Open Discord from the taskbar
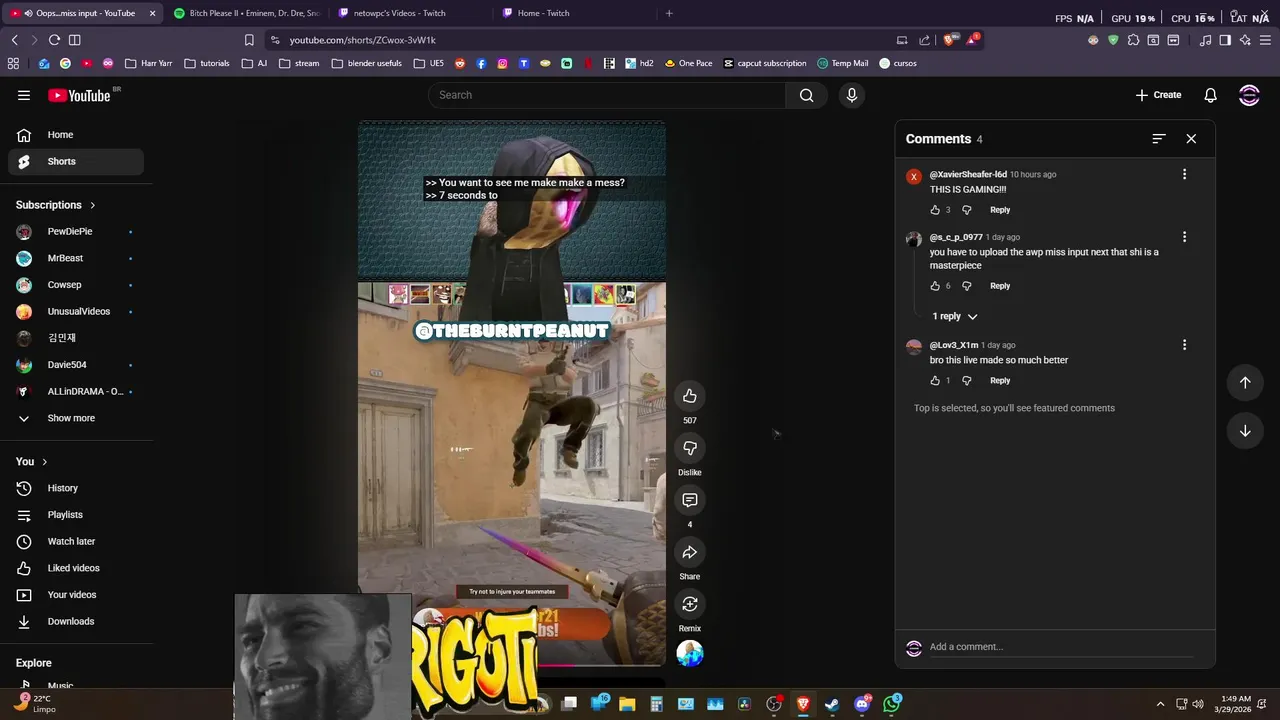Image resolution: width=1280 pixels, height=720 pixels. pos(862,704)
